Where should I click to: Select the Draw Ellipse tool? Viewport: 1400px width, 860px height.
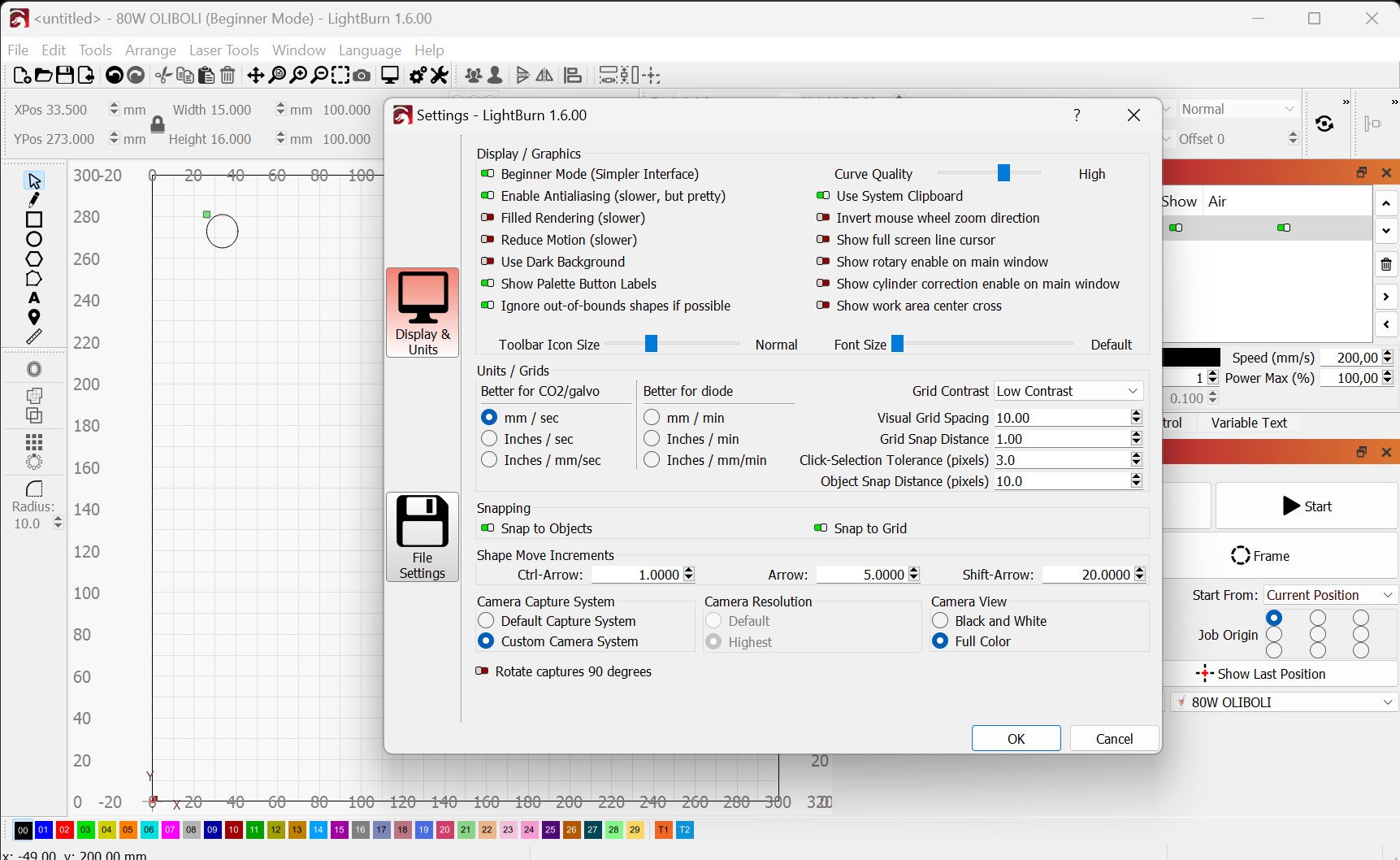click(x=34, y=239)
